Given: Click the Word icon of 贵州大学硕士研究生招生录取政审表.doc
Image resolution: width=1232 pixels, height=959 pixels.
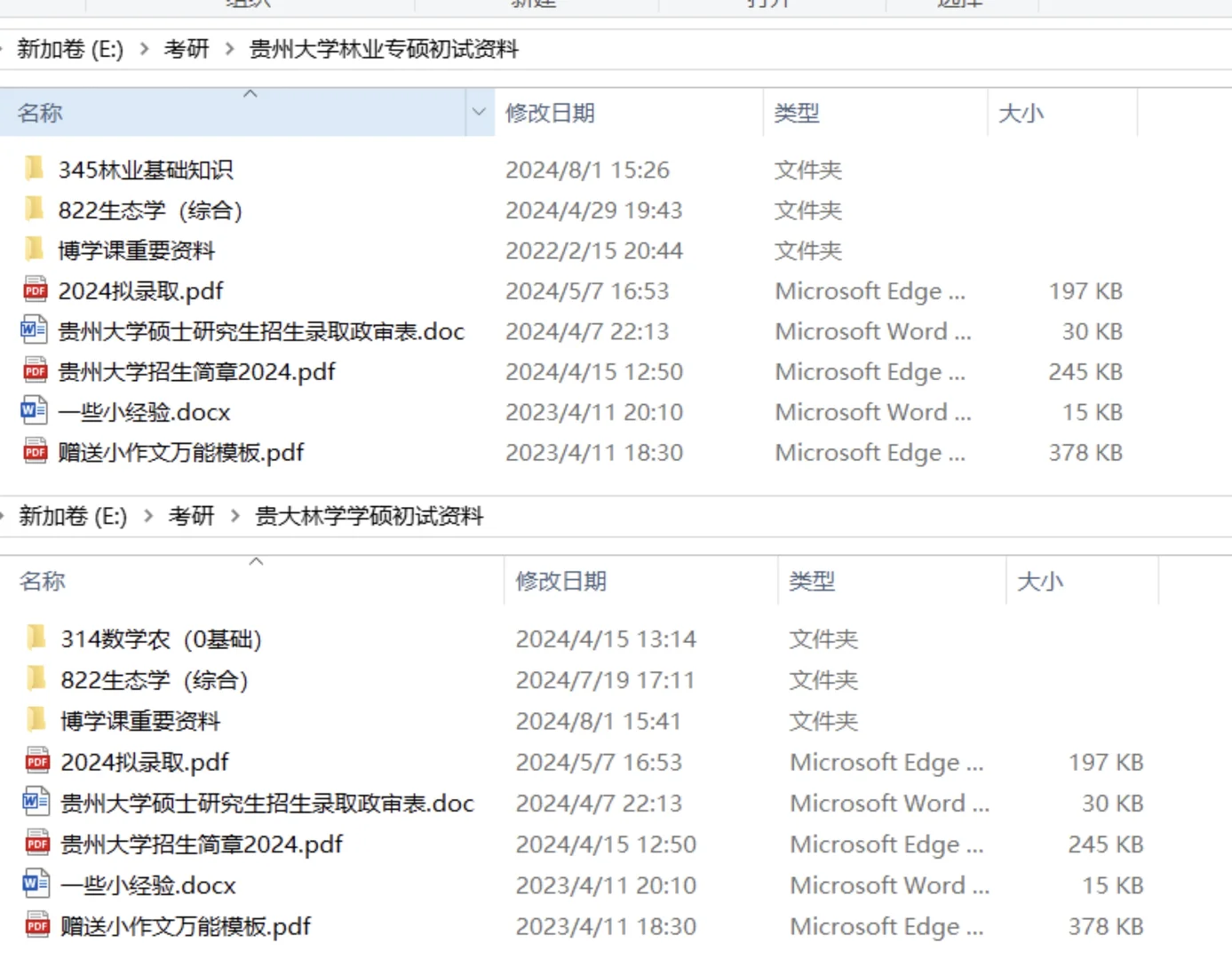Looking at the screenshot, I should tap(33, 330).
